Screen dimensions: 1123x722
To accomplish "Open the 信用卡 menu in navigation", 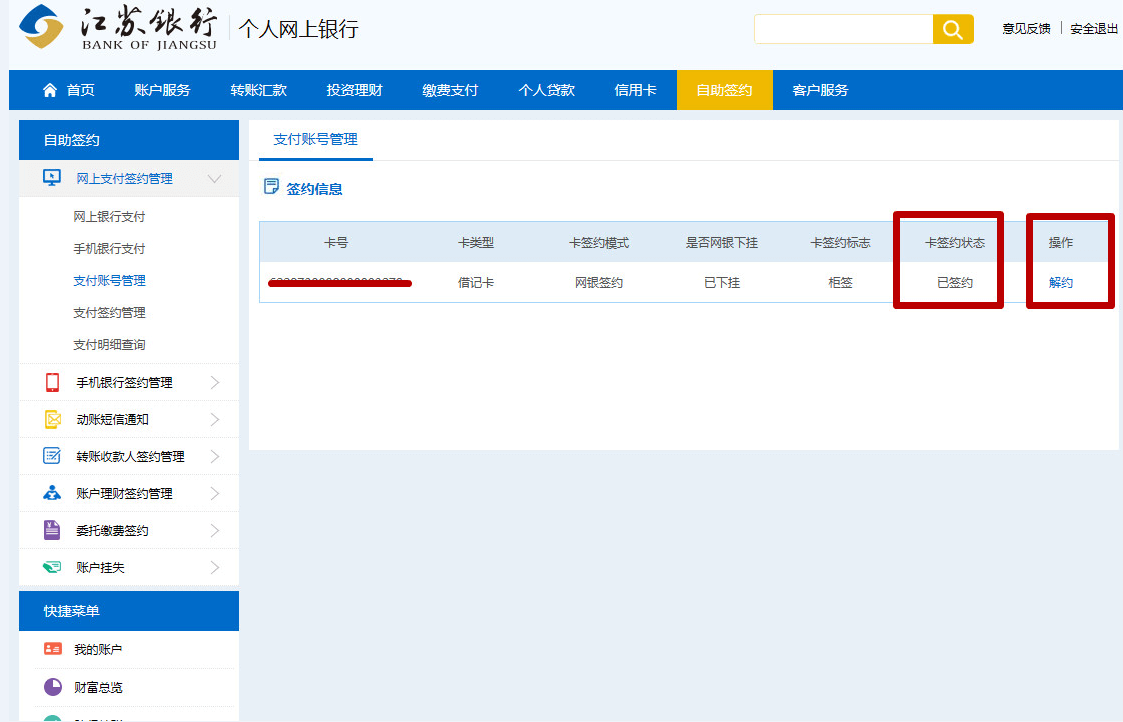I will tap(635, 90).
